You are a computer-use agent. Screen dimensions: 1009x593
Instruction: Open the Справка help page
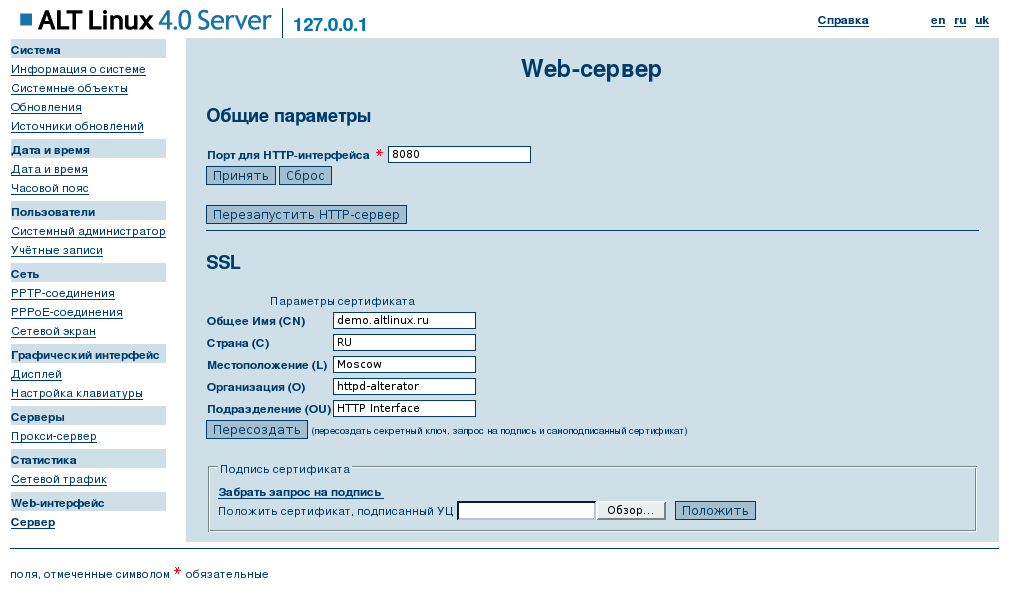pos(841,19)
